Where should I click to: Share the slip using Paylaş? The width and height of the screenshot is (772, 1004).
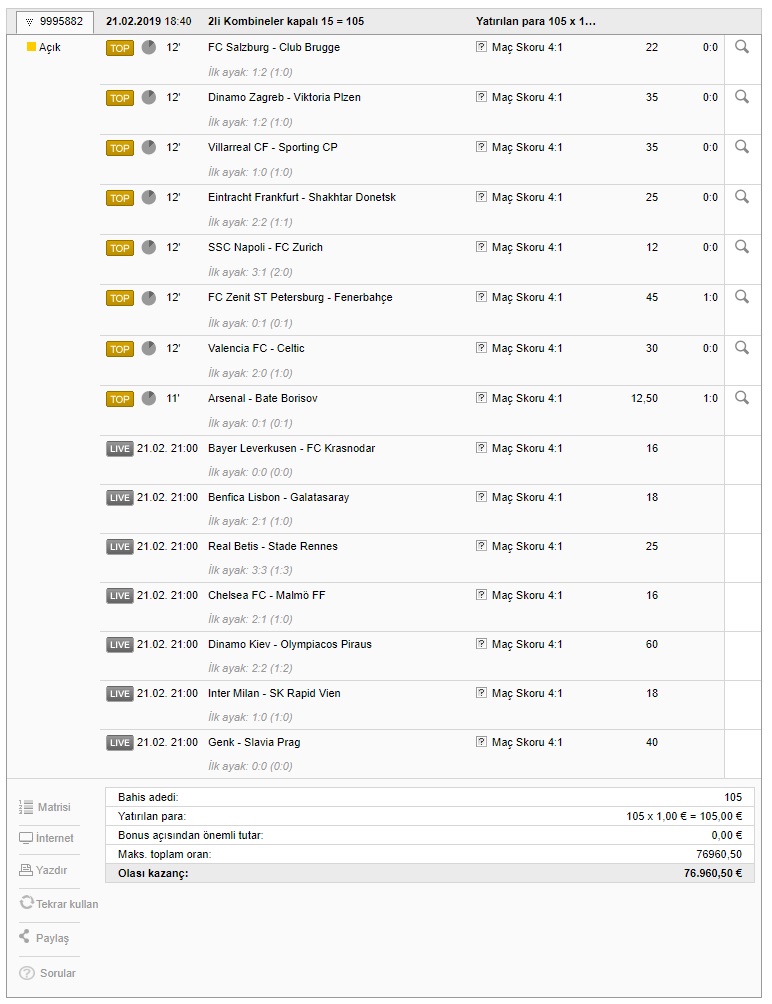click(44, 938)
